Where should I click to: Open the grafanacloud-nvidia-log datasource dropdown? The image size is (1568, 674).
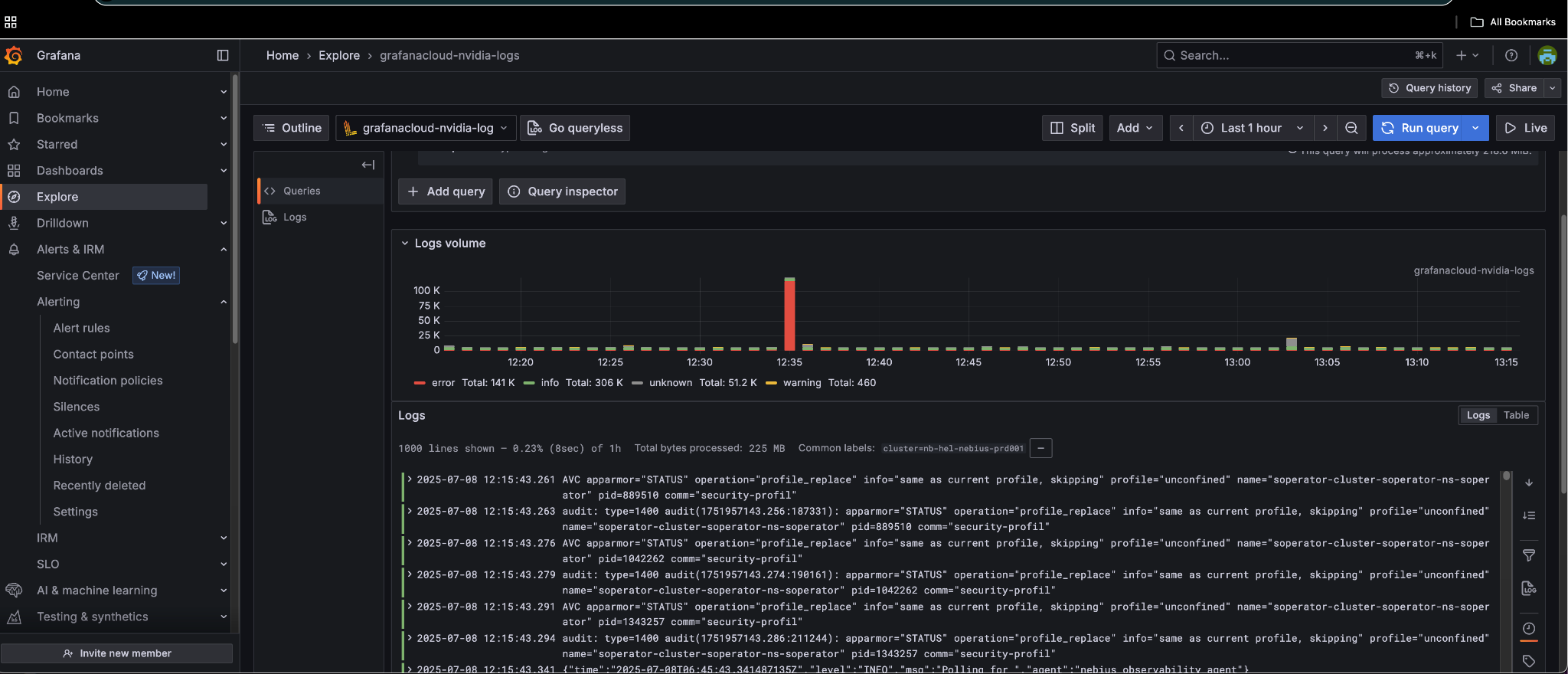coord(426,128)
